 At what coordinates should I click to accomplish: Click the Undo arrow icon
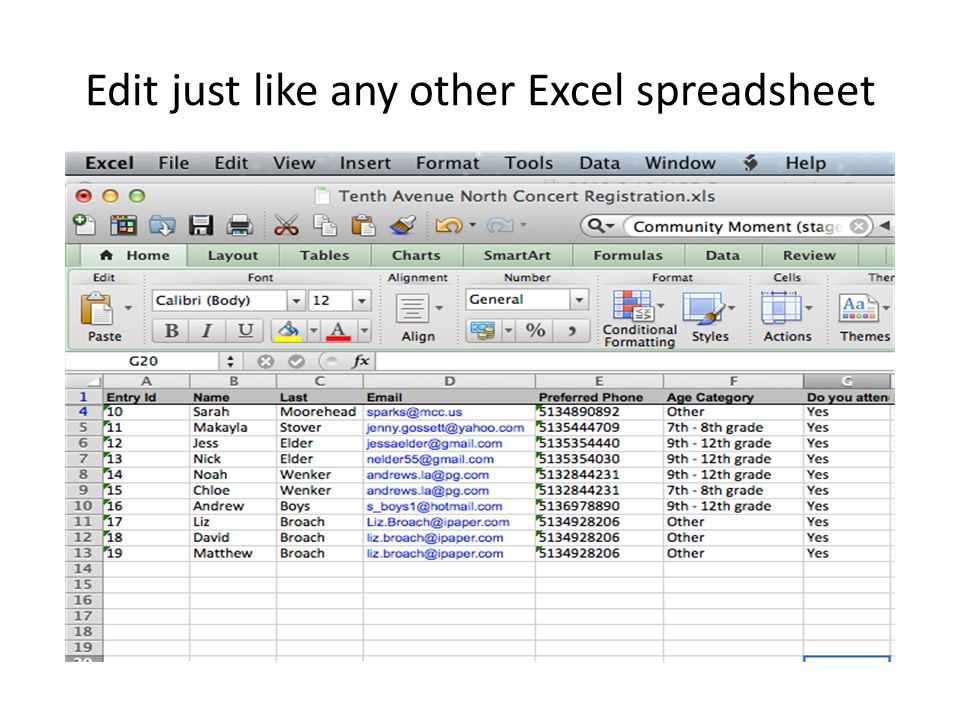[x=449, y=225]
